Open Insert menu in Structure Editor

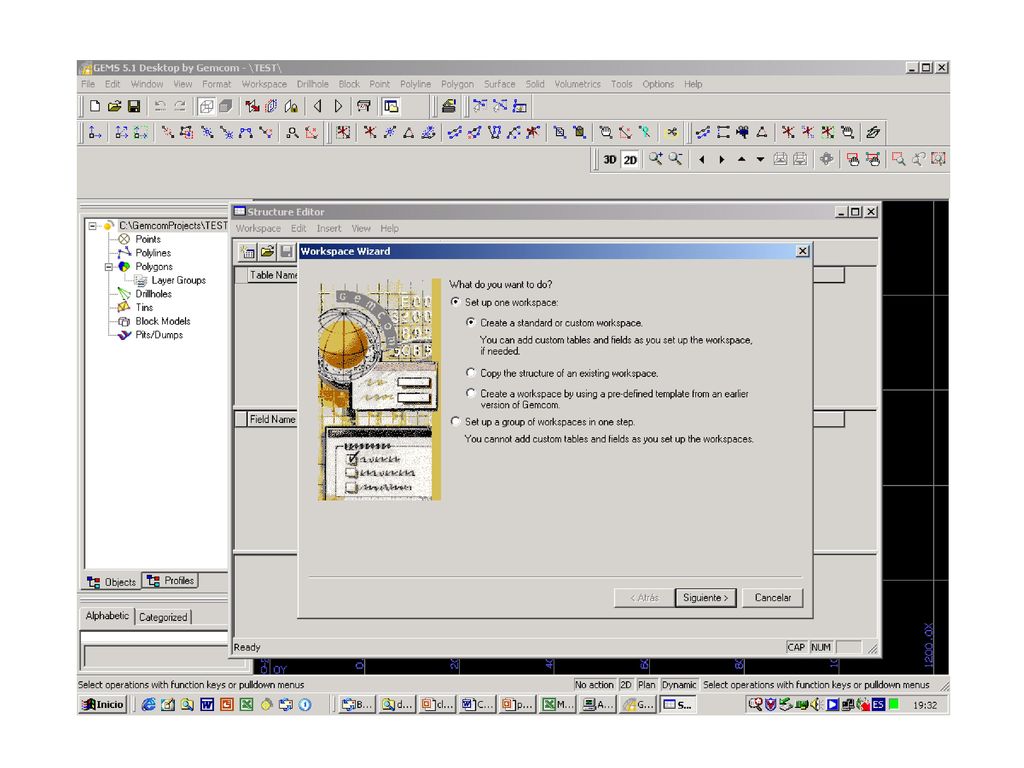point(329,229)
